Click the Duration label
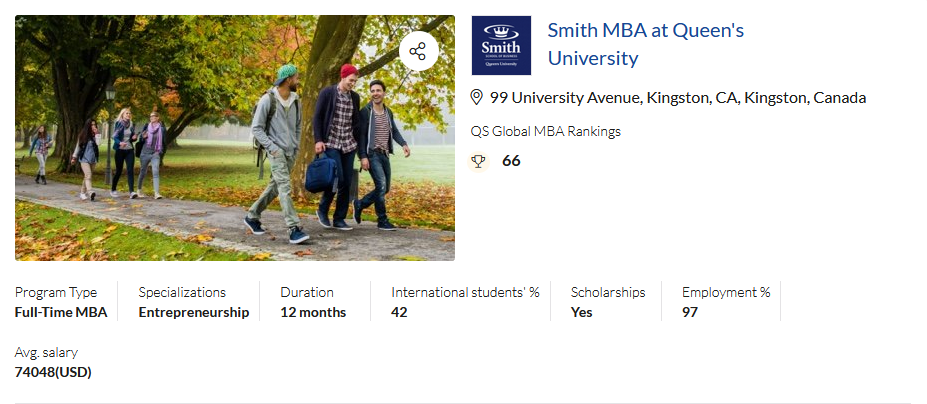927x404 pixels. tap(307, 292)
